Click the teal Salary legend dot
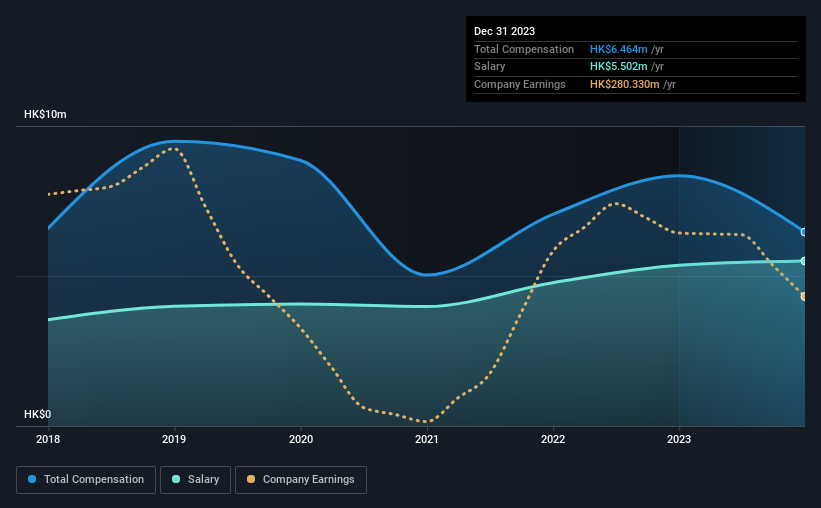The height and width of the screenshot is (508, 821). (x=176, y=479)
